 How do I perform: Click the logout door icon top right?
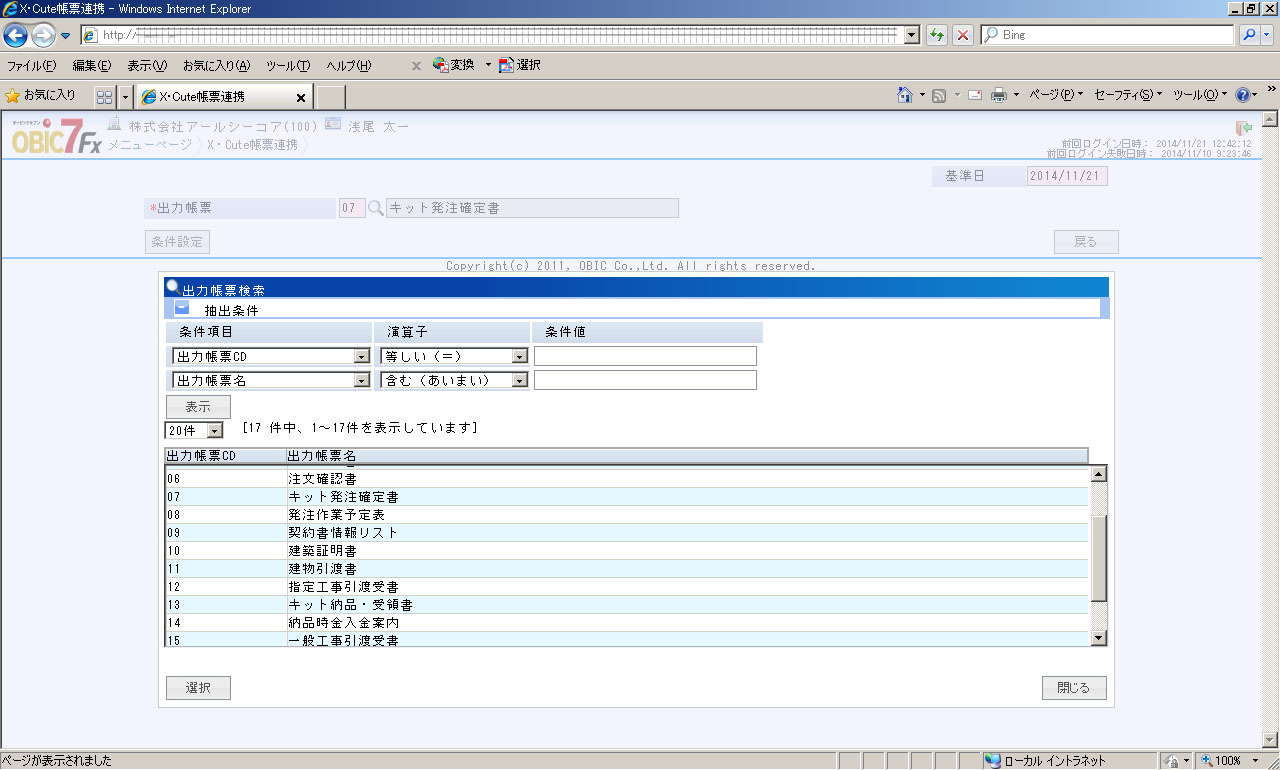[x=1244, y=128]
